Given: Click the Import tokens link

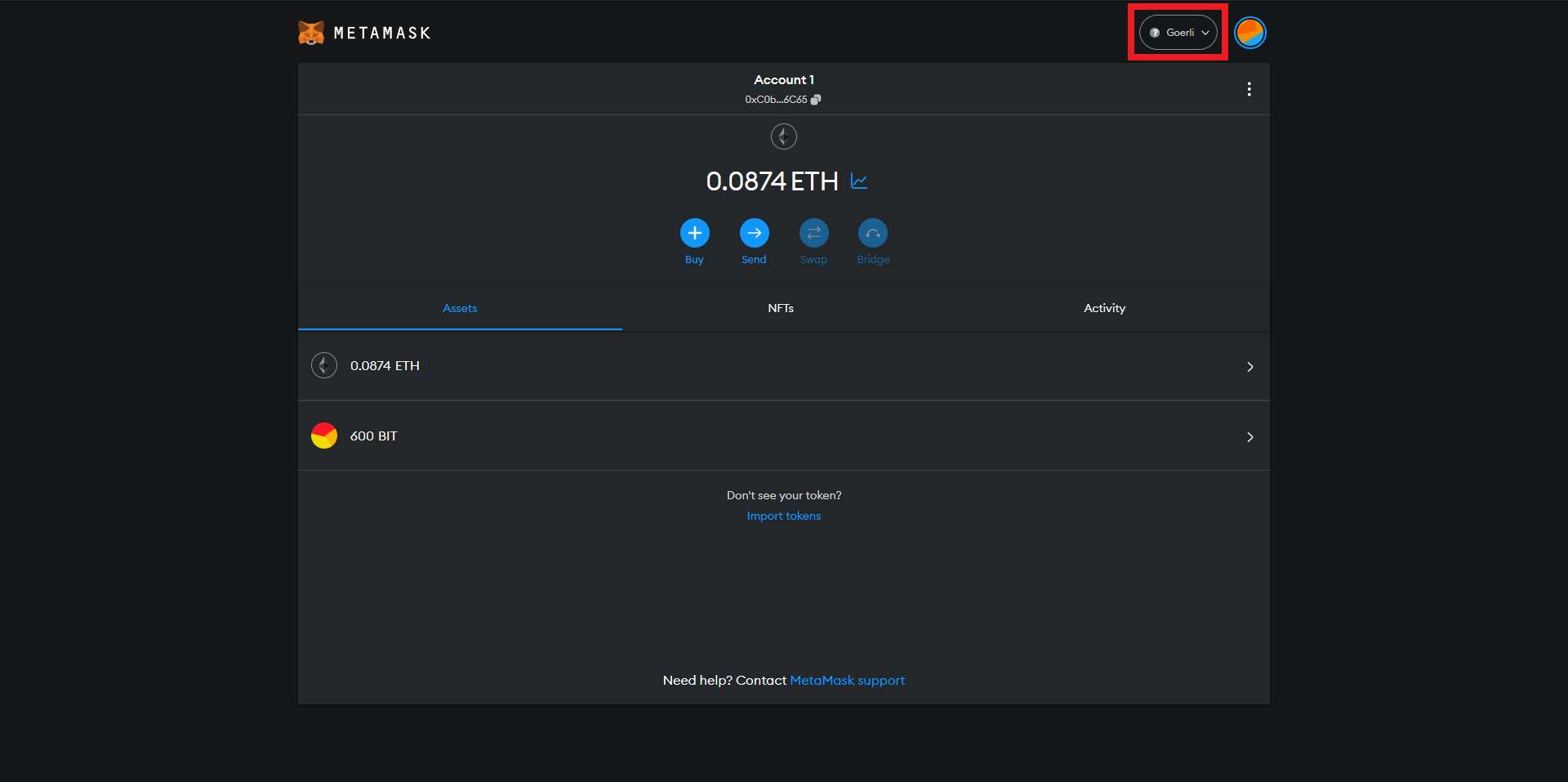Looking at the screenshot, I should (x=783, y=516).
